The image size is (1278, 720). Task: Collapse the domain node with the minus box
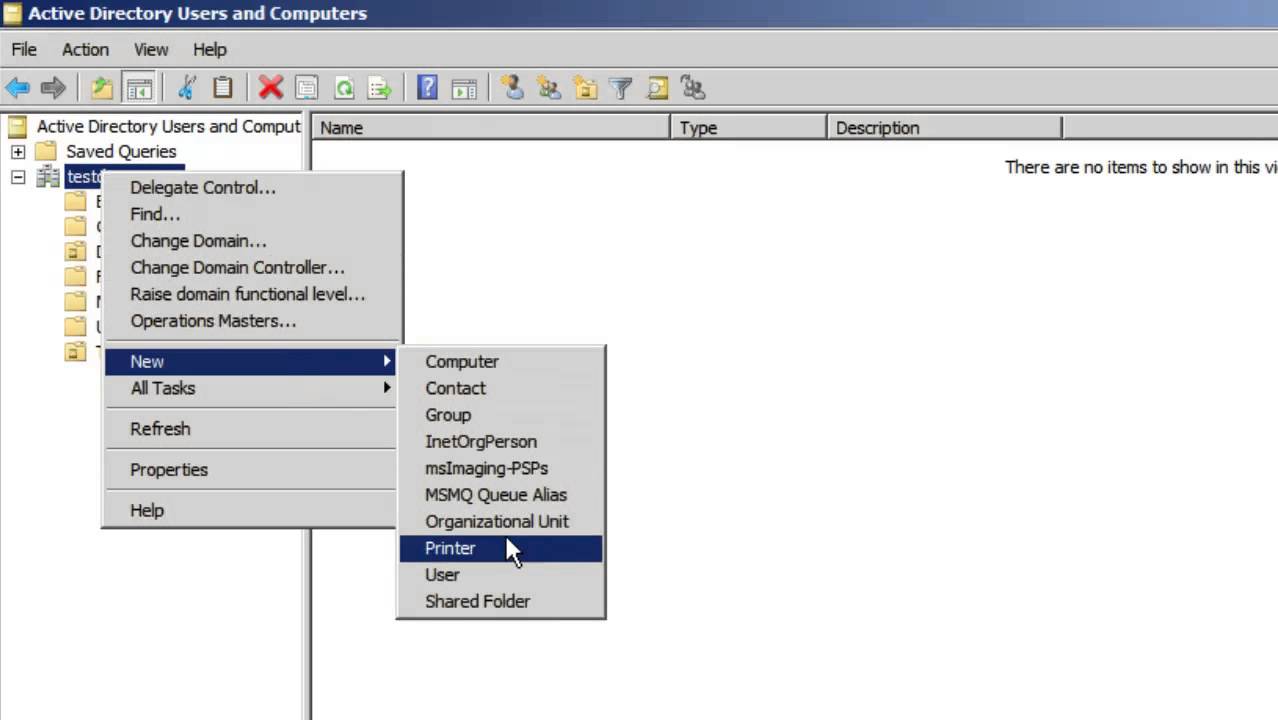point(18,177)
